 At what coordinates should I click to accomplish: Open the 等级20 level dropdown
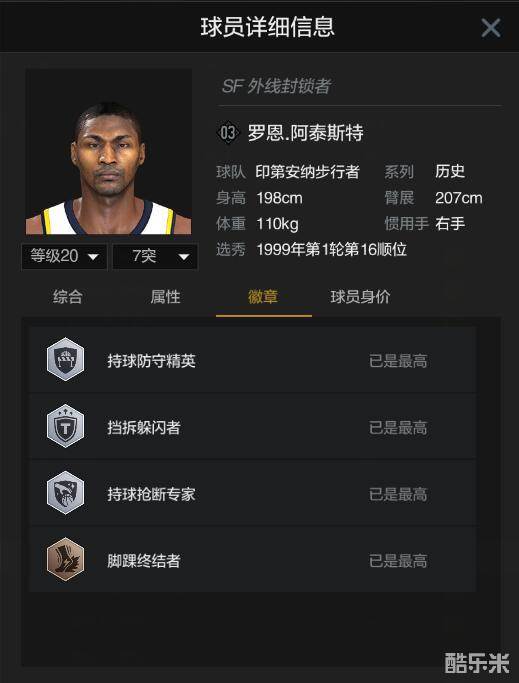(64, 256)
